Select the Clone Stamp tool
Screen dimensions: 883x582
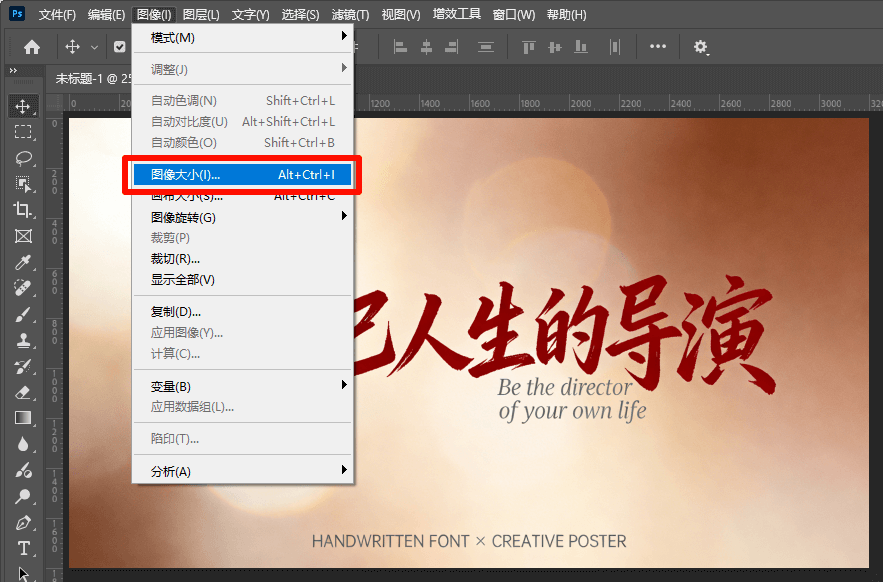pyautogui.click(x=25, y=340)
